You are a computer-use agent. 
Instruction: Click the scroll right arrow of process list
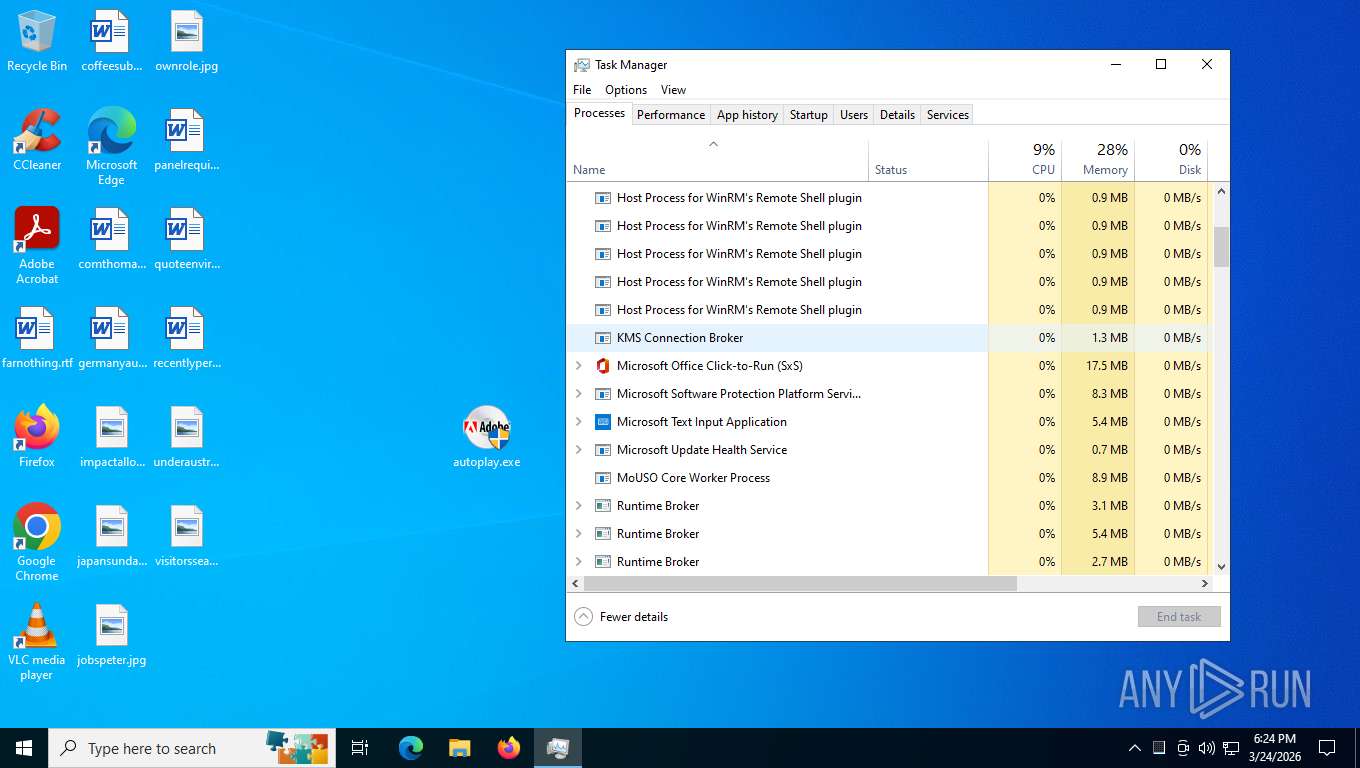coord(1205,583)
